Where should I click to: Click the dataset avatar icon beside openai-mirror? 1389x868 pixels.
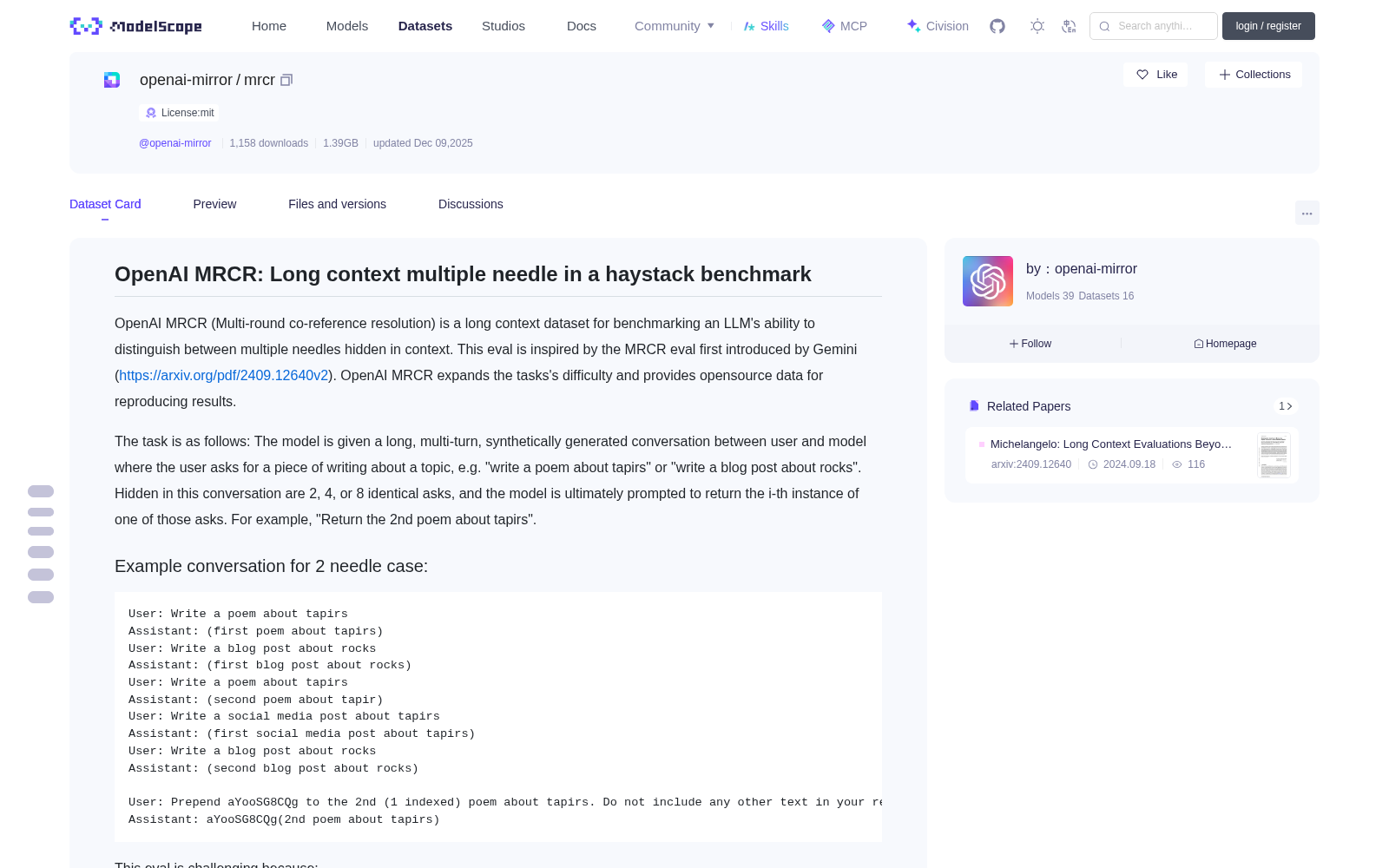click(112, 80)
